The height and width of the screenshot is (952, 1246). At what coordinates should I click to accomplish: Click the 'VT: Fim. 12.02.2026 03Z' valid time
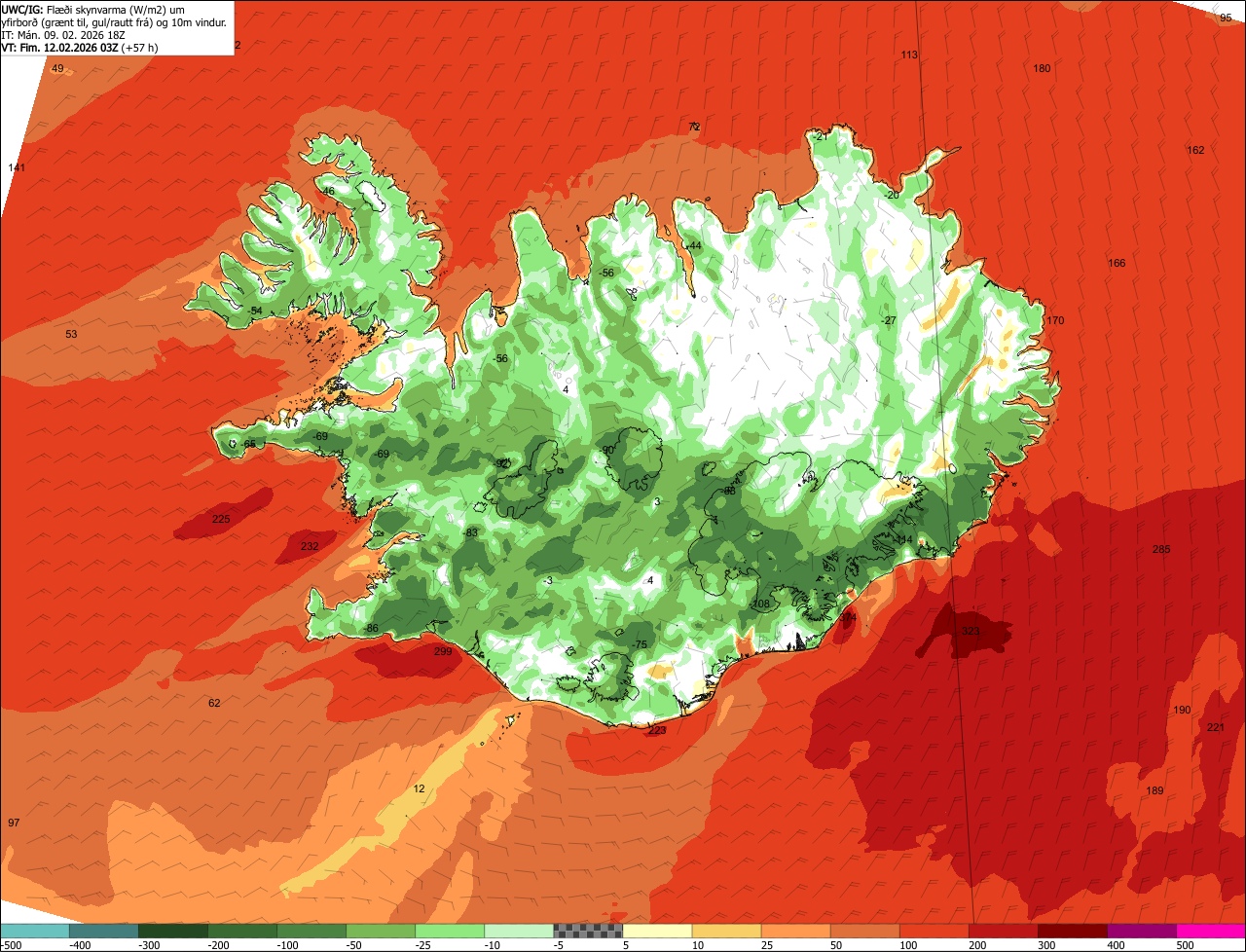[59, 48]
